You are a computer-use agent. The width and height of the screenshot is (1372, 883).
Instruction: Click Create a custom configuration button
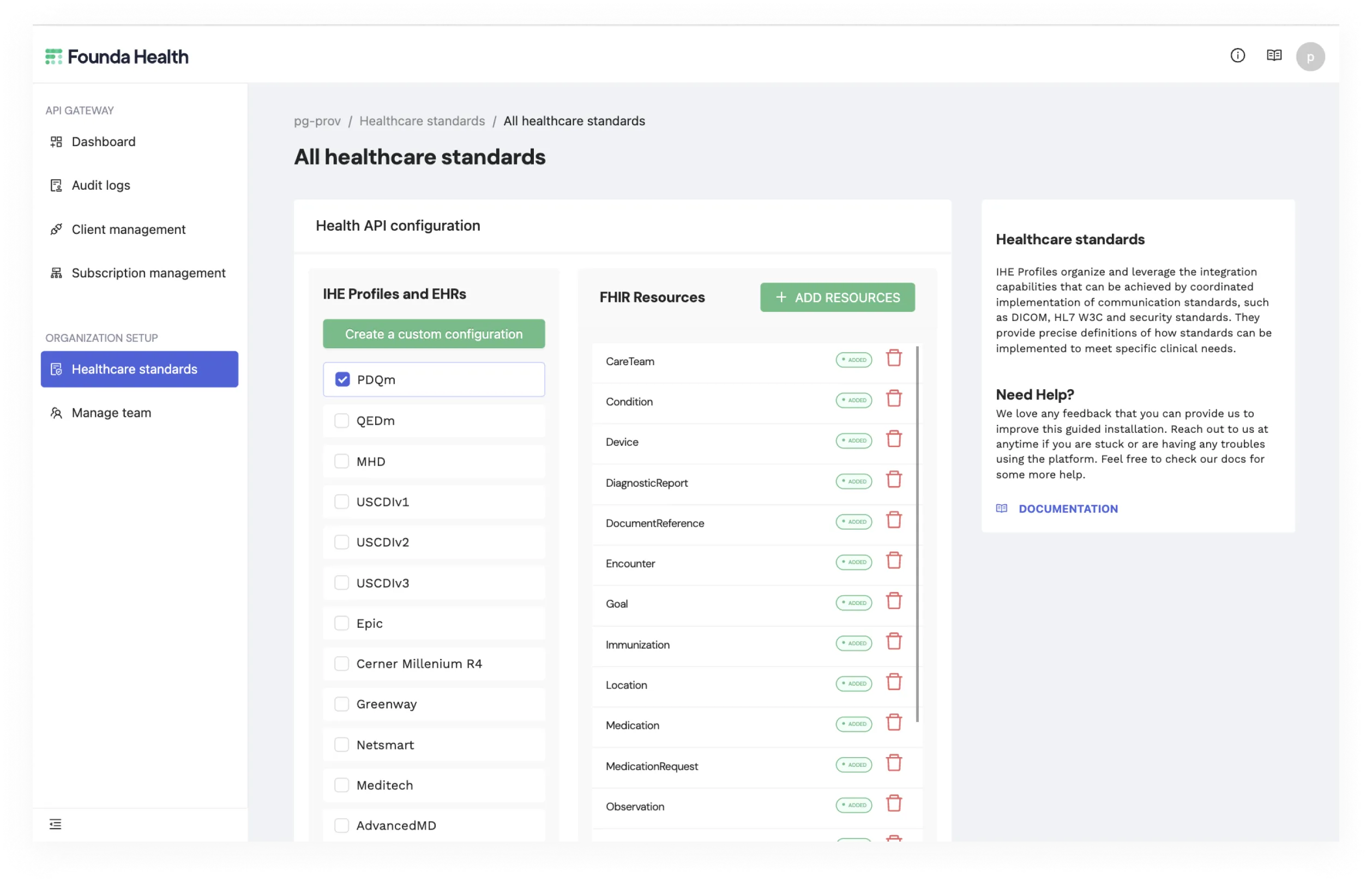click(434, 334)
